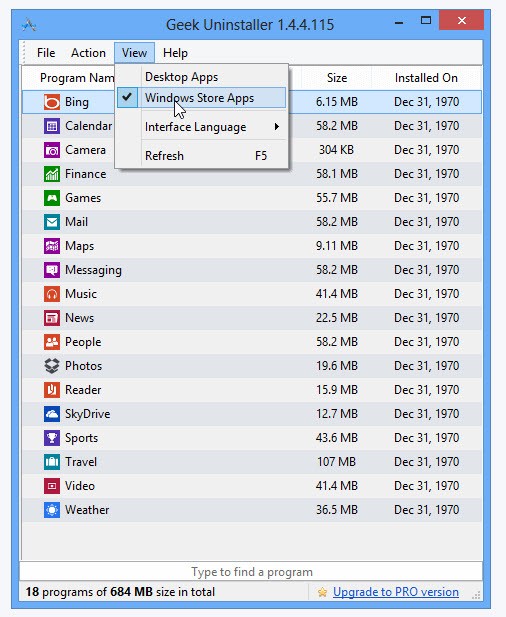Click the Weather sun icon
Viewport: 506px width, 617px height.
52,510
